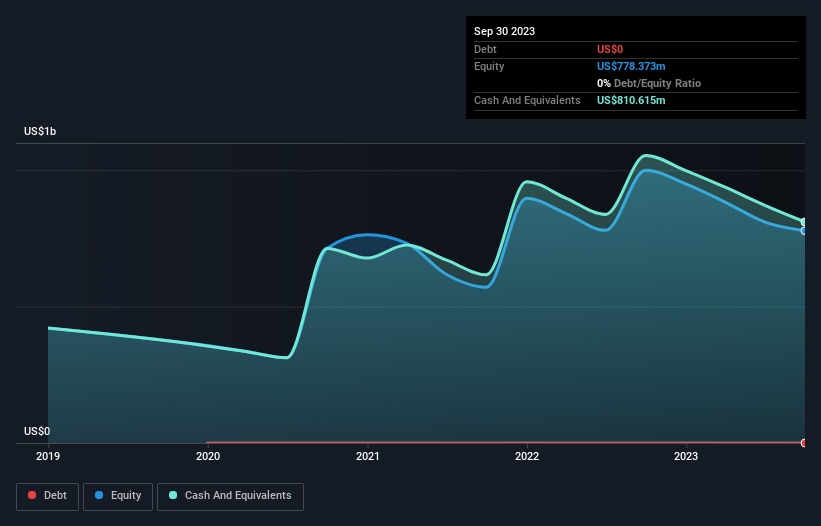
Task: Click the 2022 axis label
Action: pyautogui.click(x=527, y=456)
